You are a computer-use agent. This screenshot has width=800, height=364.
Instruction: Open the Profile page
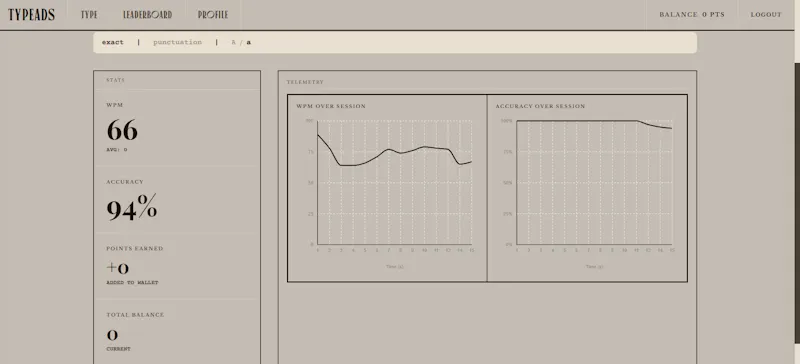pyautogui.click(x=213, y=15)
